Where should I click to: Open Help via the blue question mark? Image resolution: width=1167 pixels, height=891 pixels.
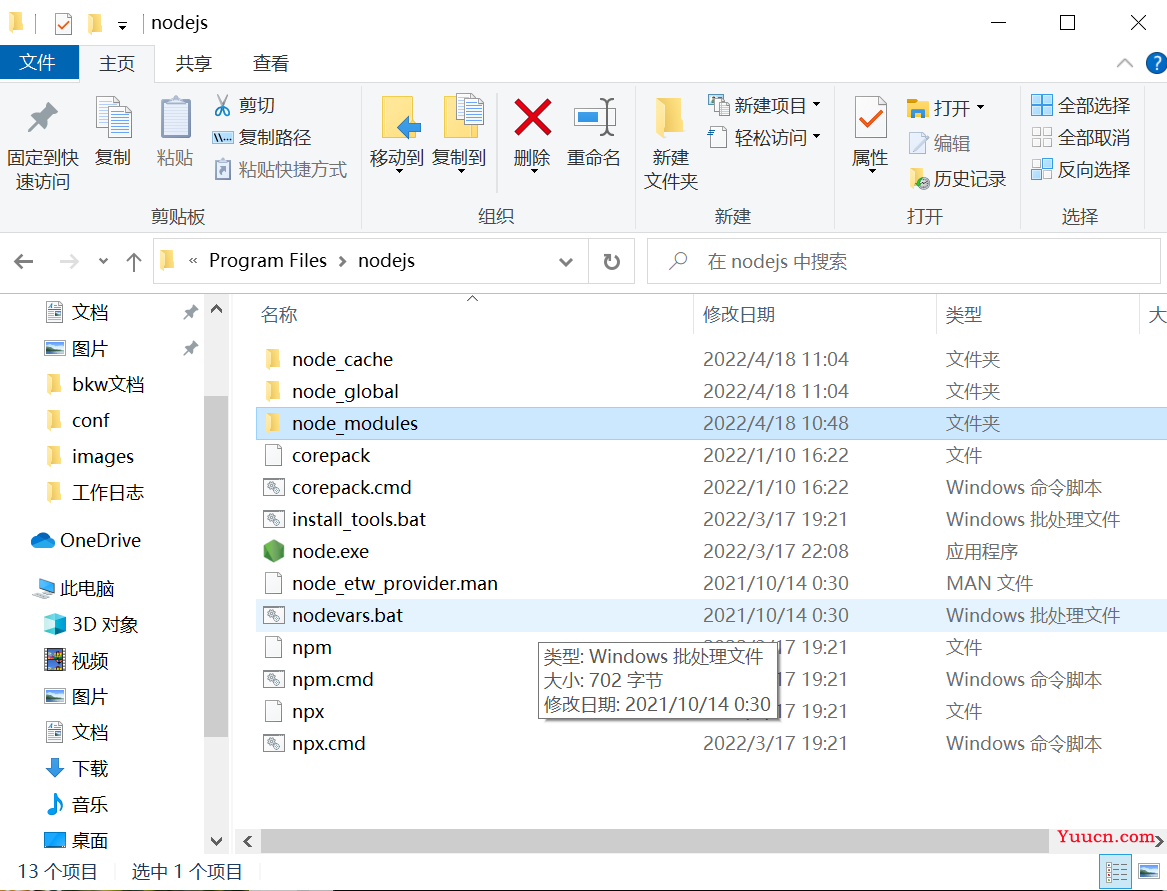tap(1156, 63)
